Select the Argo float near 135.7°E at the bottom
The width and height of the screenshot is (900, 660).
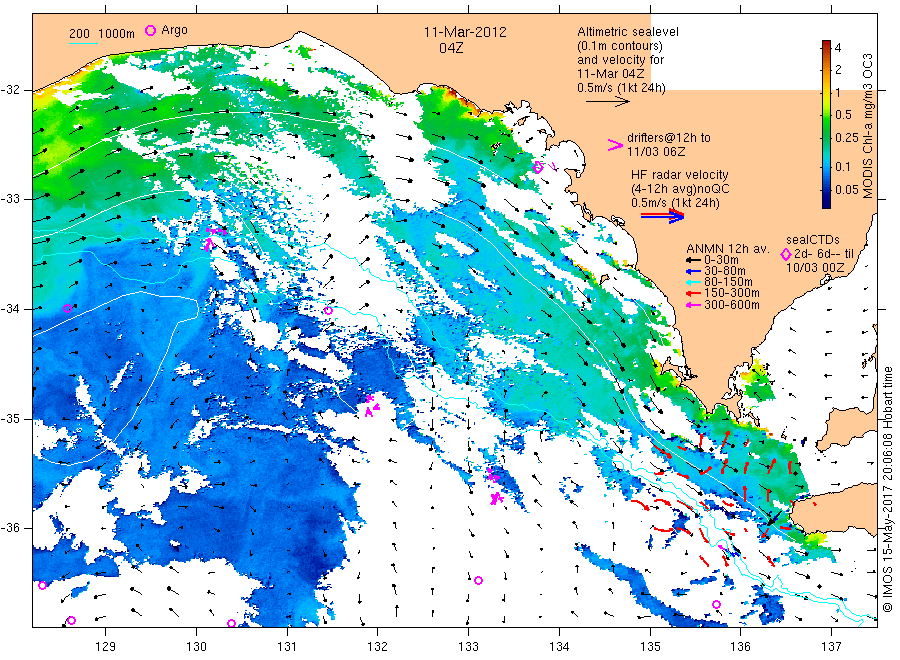(x=716, y=604)
